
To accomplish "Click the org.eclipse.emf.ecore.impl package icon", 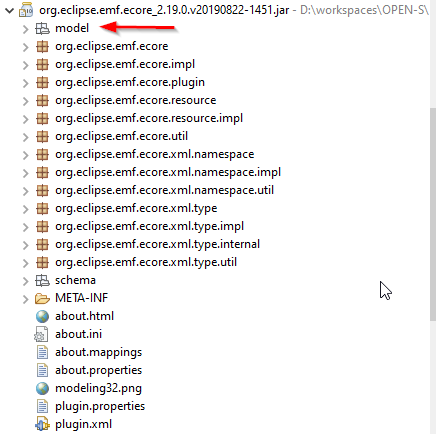I will [42, 64].
